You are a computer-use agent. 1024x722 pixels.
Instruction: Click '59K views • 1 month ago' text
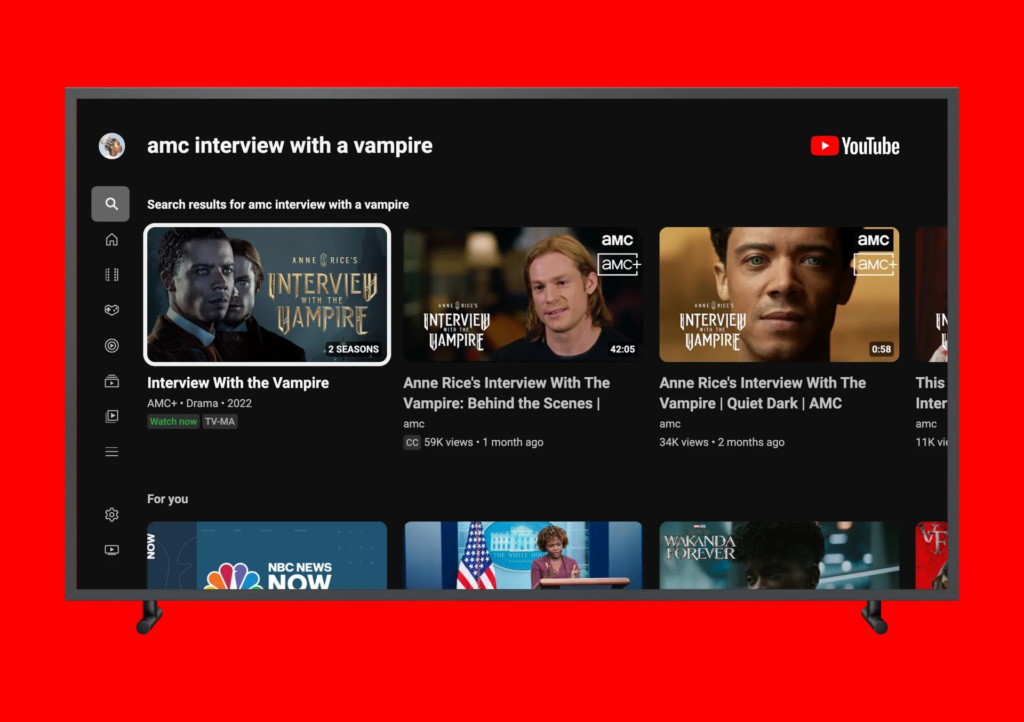tap(483, 443)
